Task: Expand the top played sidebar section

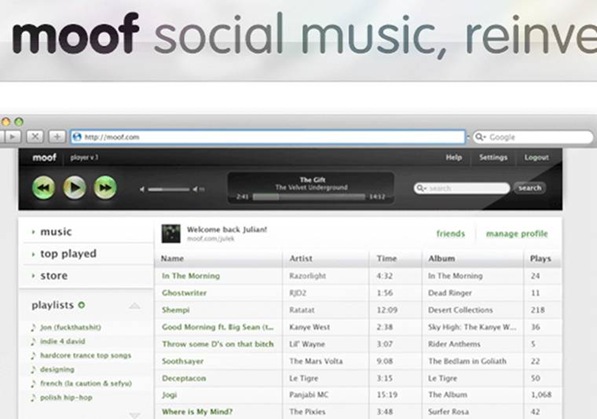Action: [68, 254]
